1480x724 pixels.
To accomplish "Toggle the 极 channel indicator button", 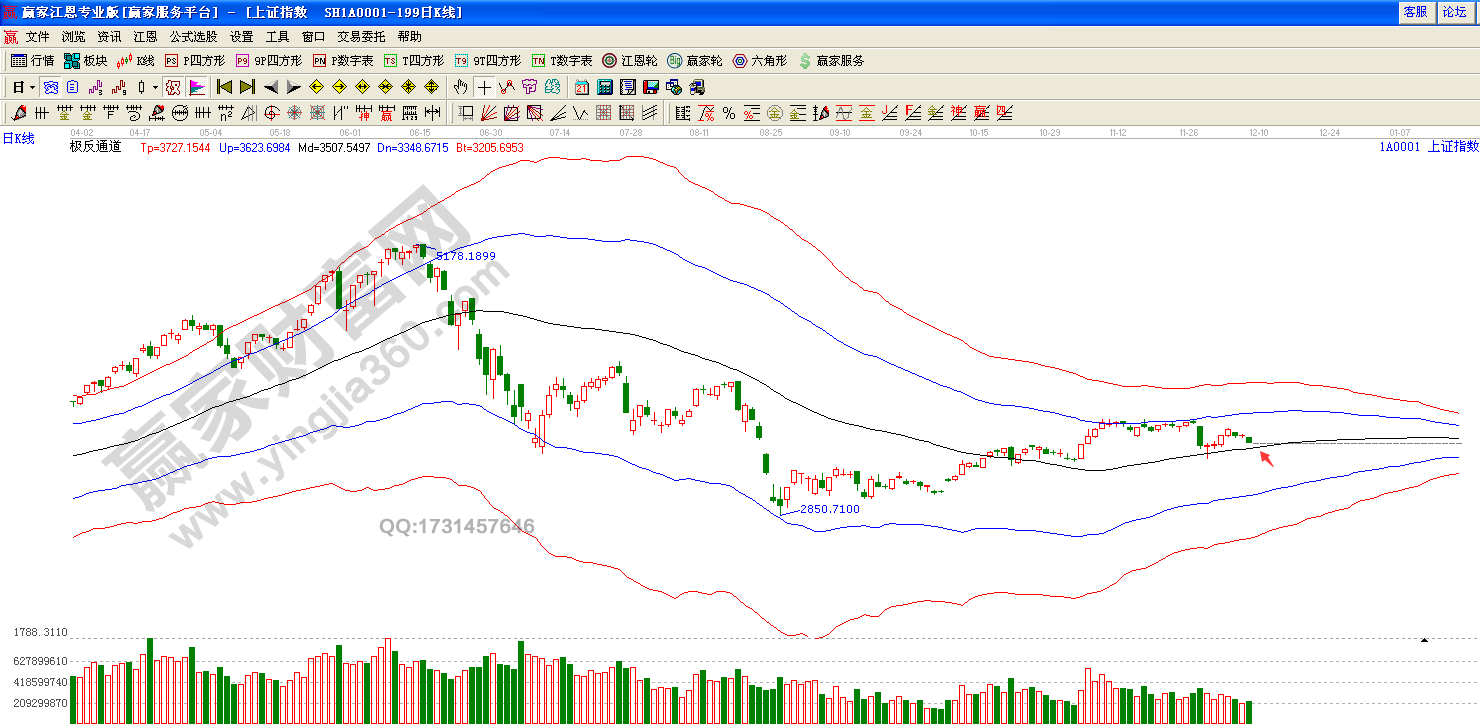I will [x=173, y=87].
